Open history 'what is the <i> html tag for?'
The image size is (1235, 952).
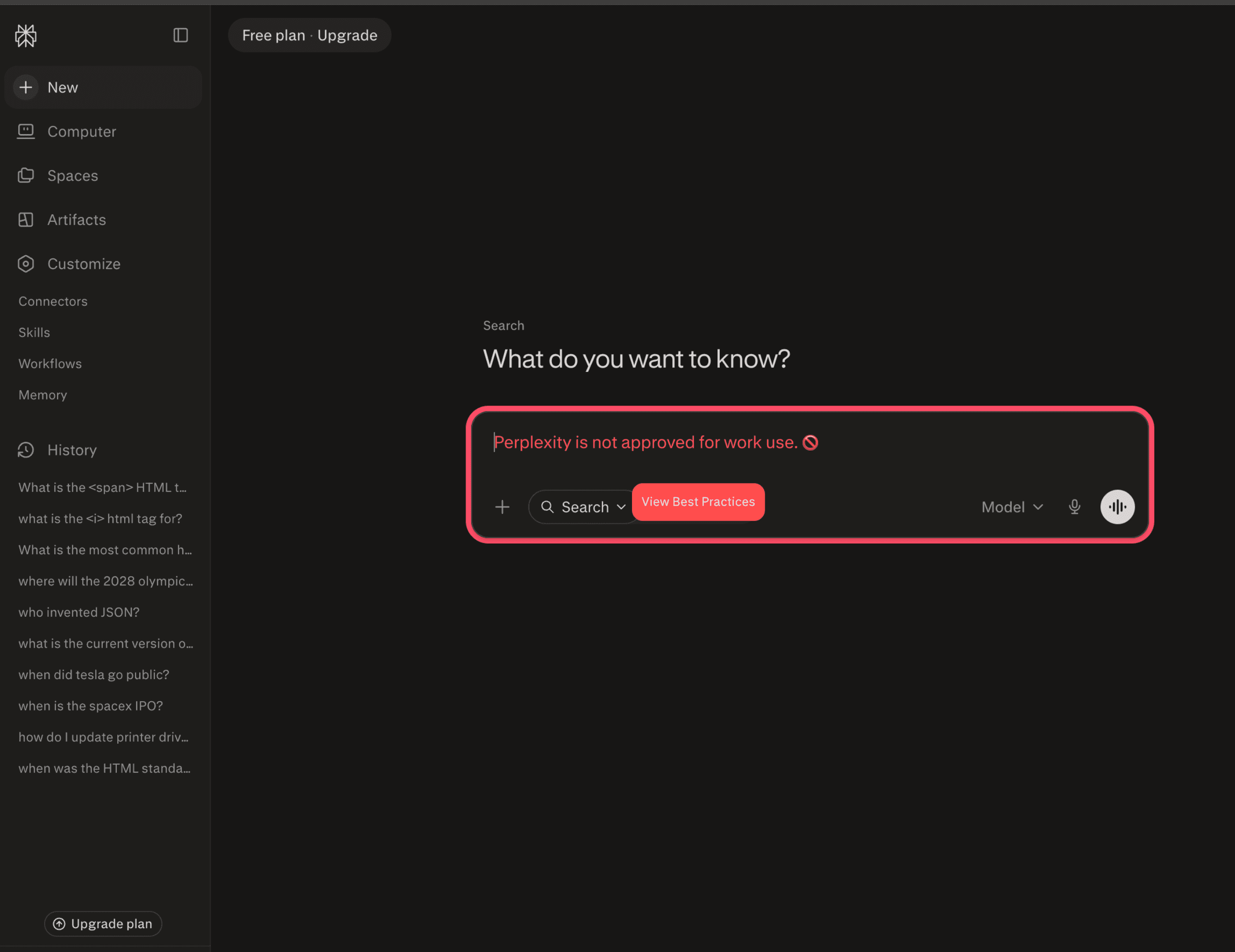click(x=101, y=518)
